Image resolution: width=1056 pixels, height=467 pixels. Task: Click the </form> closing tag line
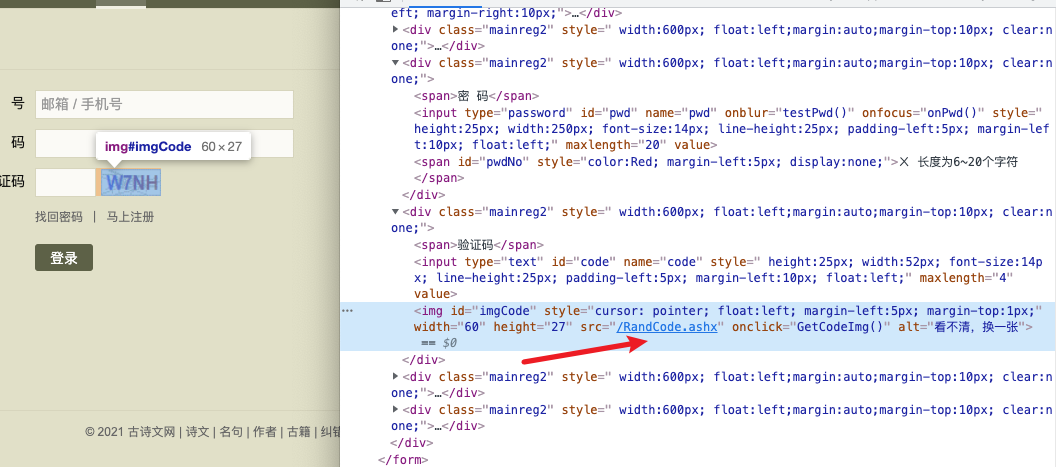point(403,460)
